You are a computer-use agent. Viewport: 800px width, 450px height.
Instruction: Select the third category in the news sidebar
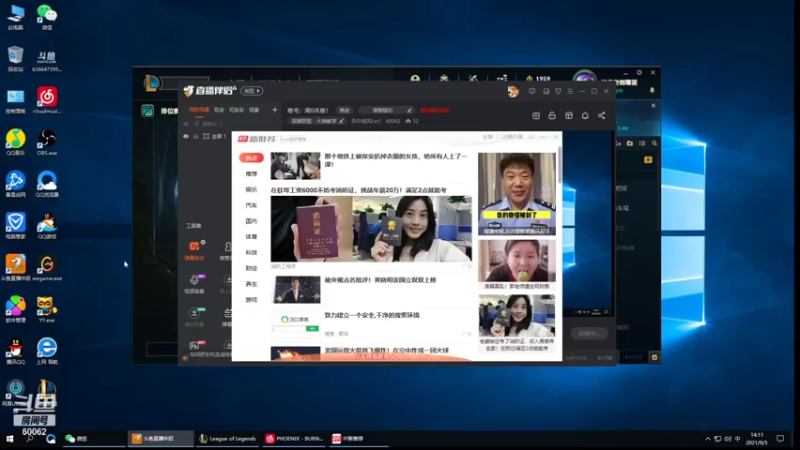(251, 189)
